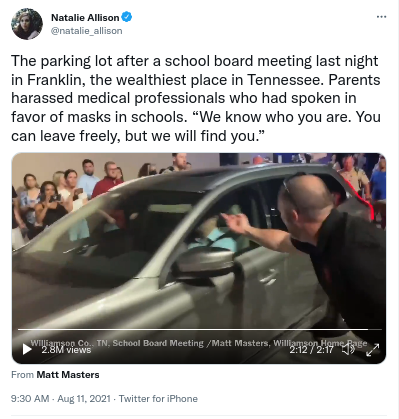Click the 2:12 / 2:17 time display
Screen dimensions: 399x419
pos(311,350)
